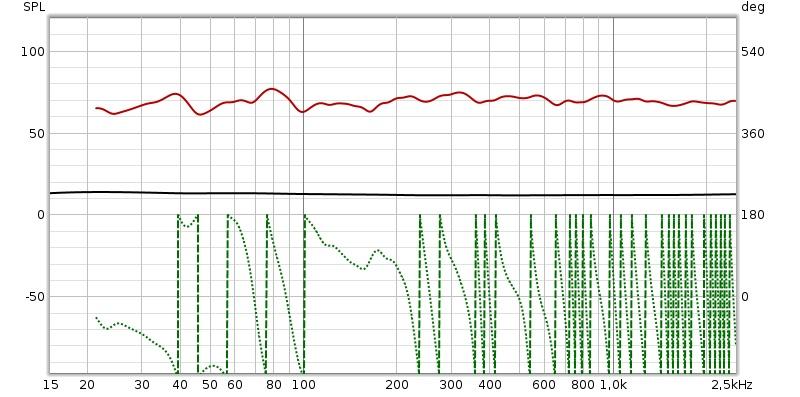Click the 80 frequency axis label
The image size is (800, 397).
[274, 384]
